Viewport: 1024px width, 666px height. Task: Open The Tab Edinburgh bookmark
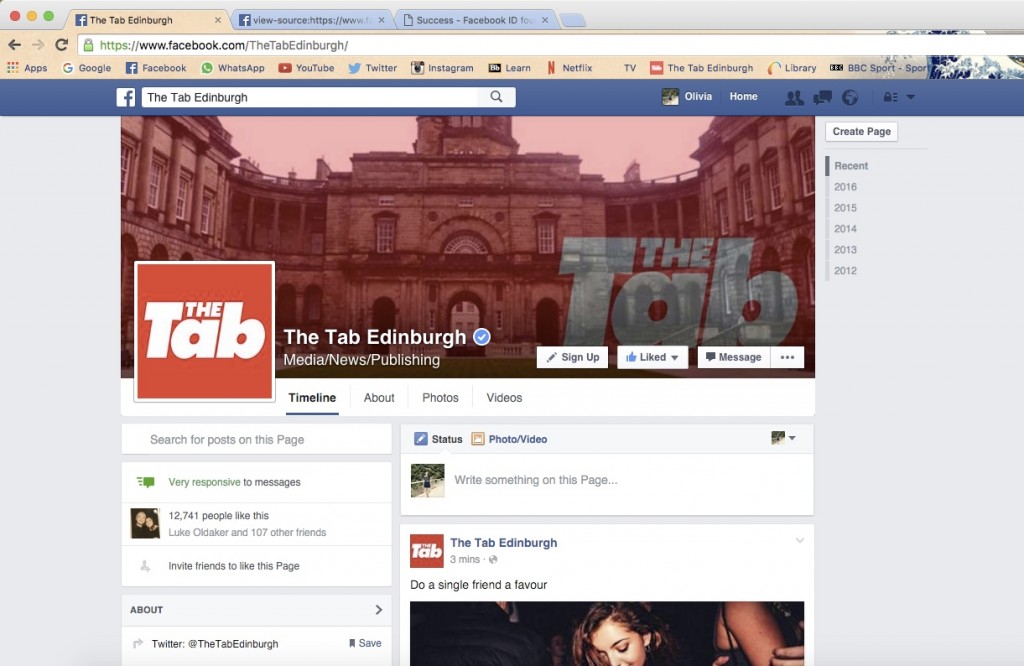click(x=701, y=67)
